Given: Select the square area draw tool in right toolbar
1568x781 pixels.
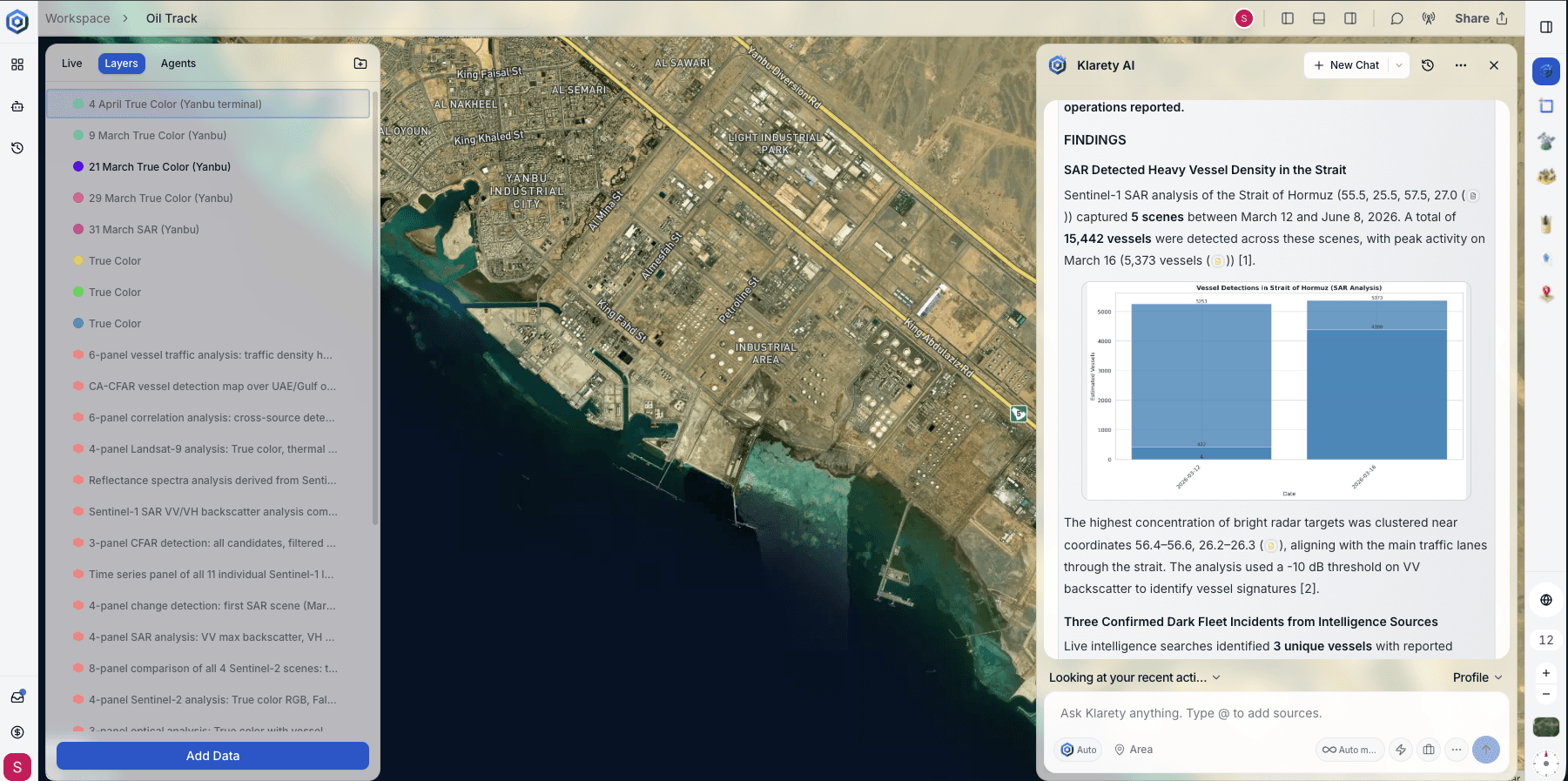Looking at the screenshot, I should point(1546,106).
